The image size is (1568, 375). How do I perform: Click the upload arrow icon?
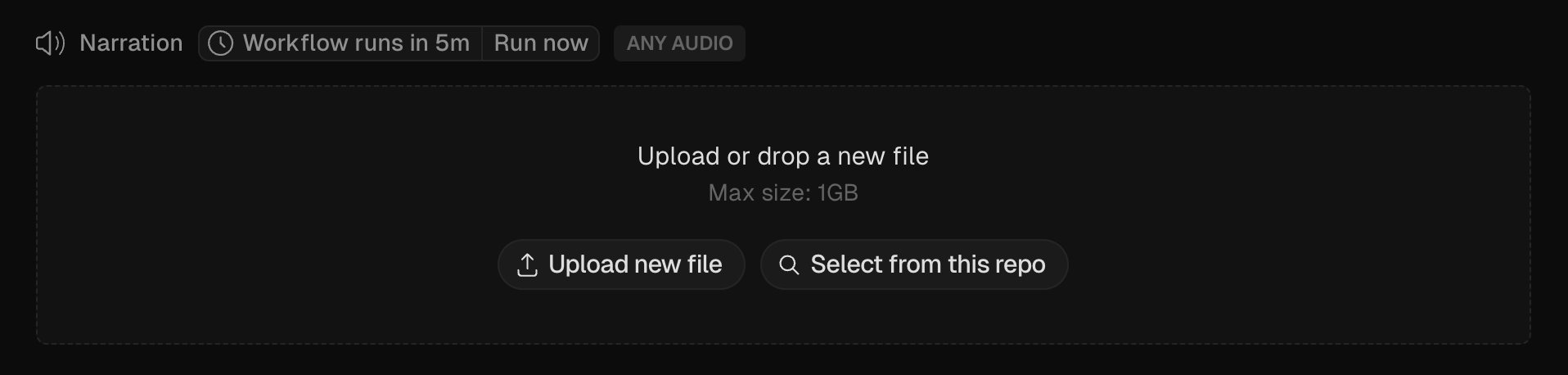click(528, 264)
